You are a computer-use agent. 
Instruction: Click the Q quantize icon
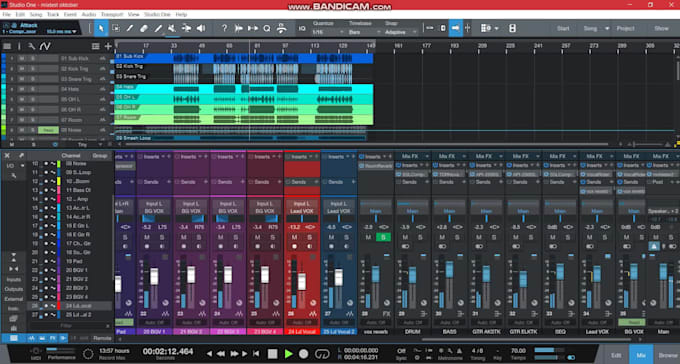(267, 28)
